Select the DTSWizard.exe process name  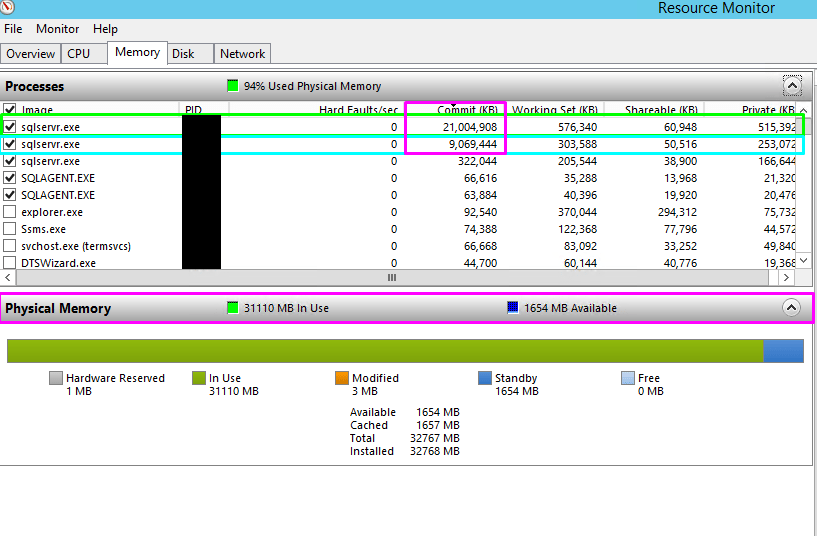point(58,263)
